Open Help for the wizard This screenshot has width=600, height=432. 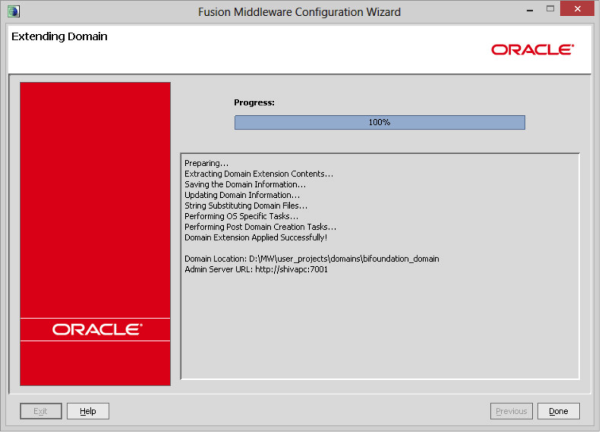(88, 411)
